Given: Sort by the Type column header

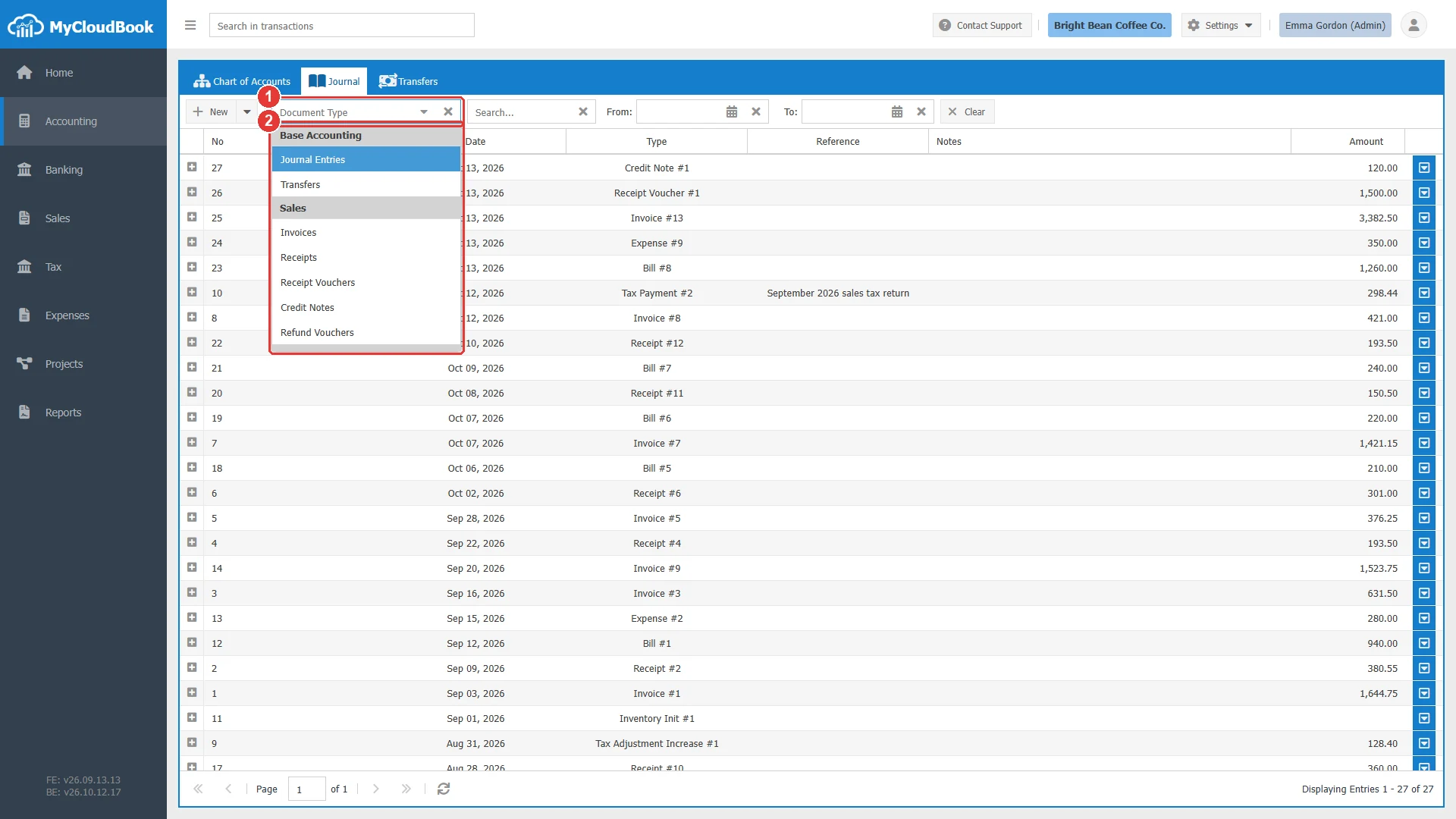Looking at the screenshot, I should [657, 141].
